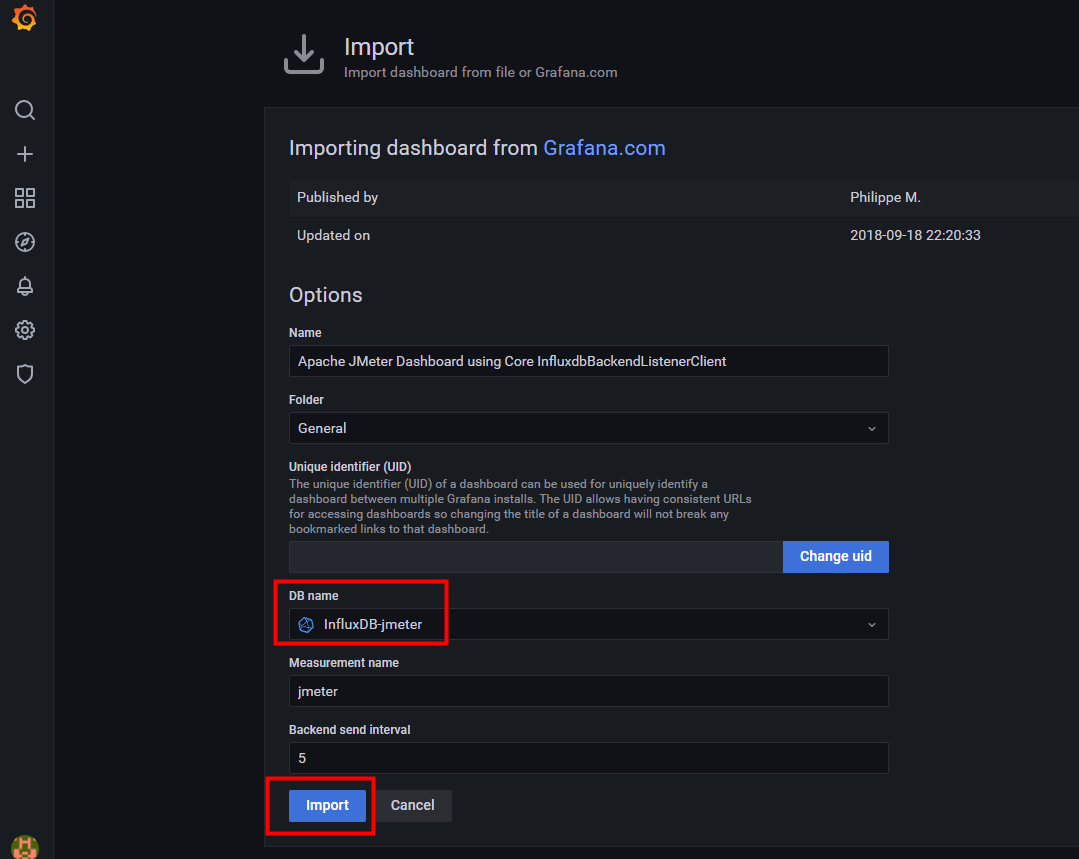Viewport: 1079px width, 859px height.
Task: Click into the dashboard Name field
Action: (588, 361)
